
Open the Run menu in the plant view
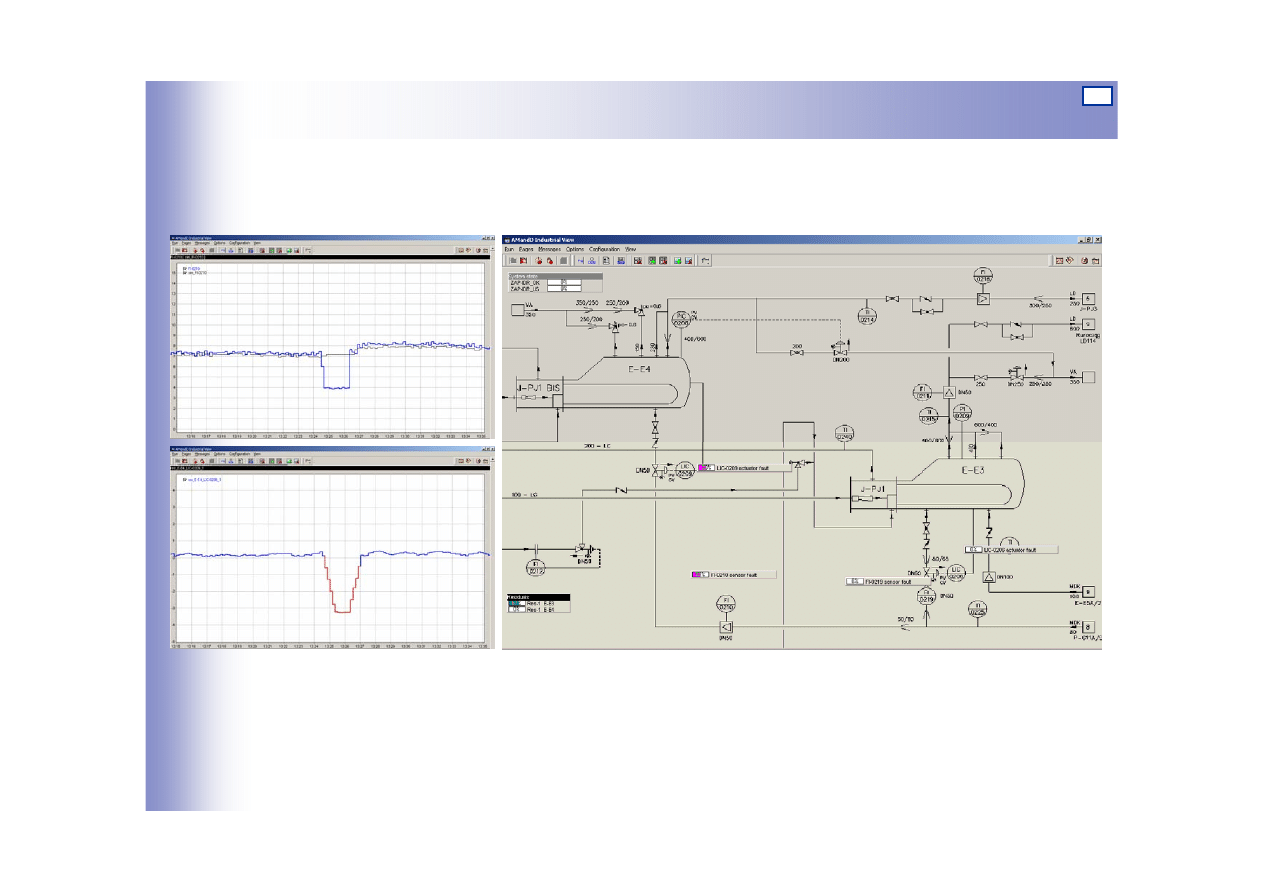click(508, 248)
